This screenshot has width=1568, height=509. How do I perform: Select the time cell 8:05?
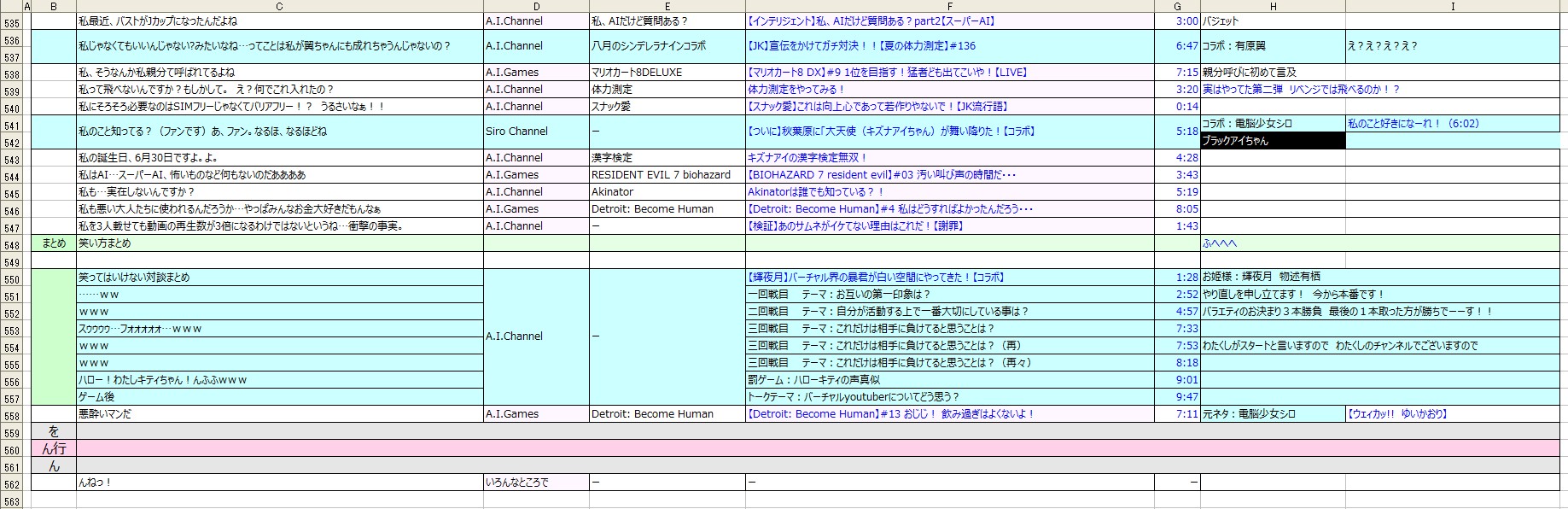1178,209
